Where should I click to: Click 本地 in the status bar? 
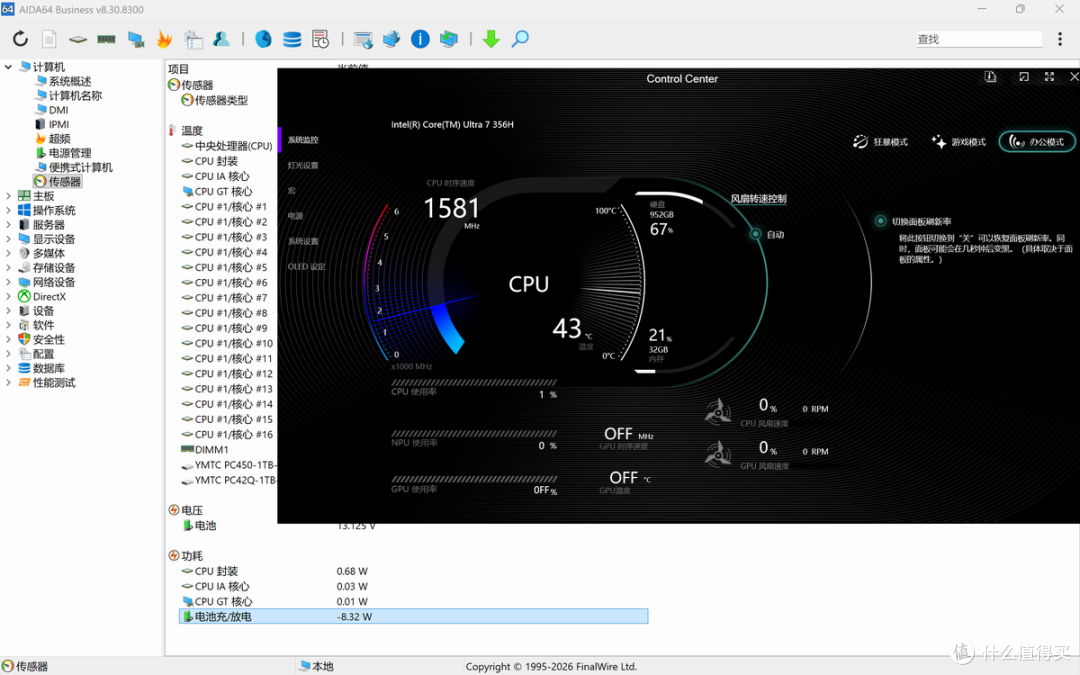[x=323, y=666]
